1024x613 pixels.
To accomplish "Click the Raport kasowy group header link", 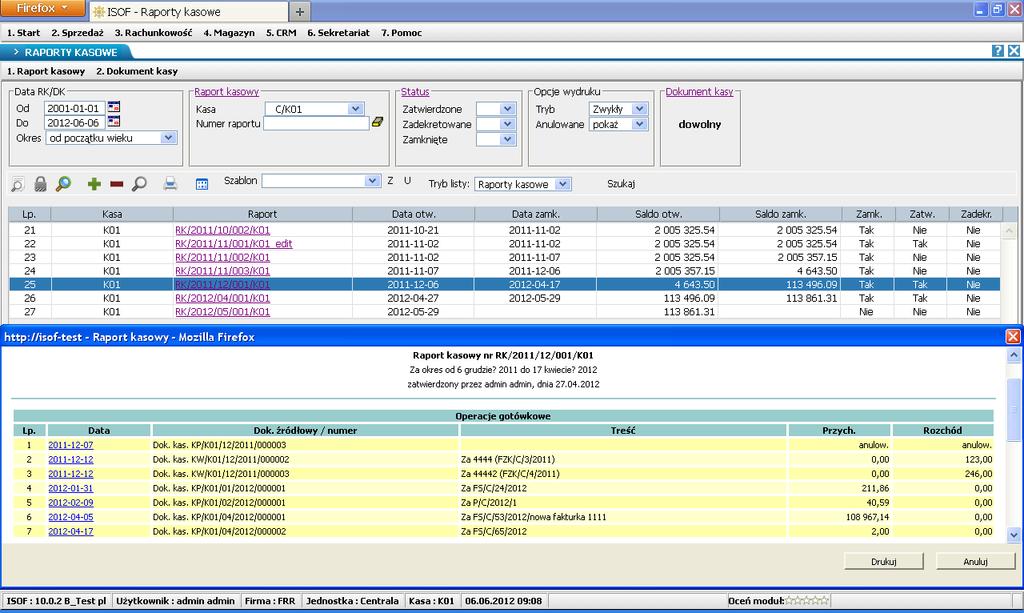I will (227, 92).
